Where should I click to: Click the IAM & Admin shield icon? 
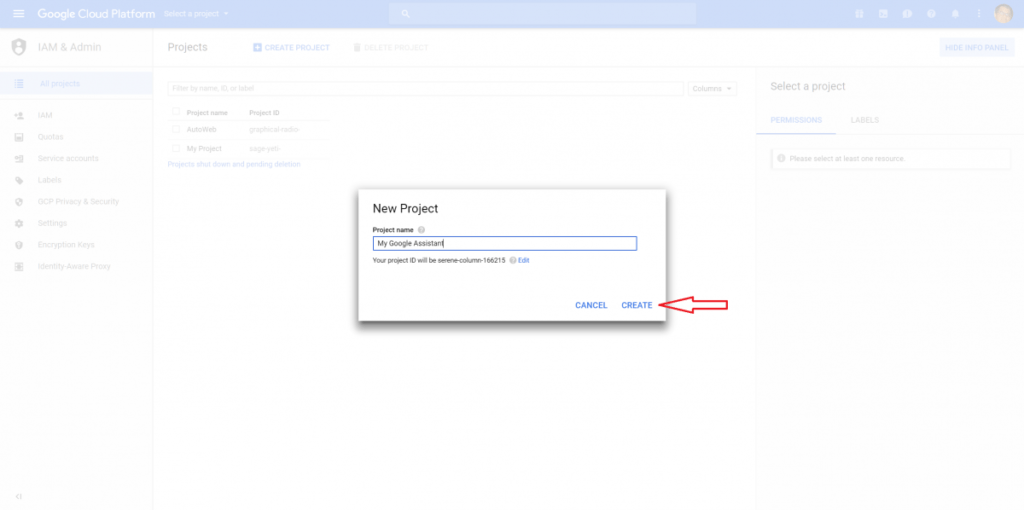point(19,47)
